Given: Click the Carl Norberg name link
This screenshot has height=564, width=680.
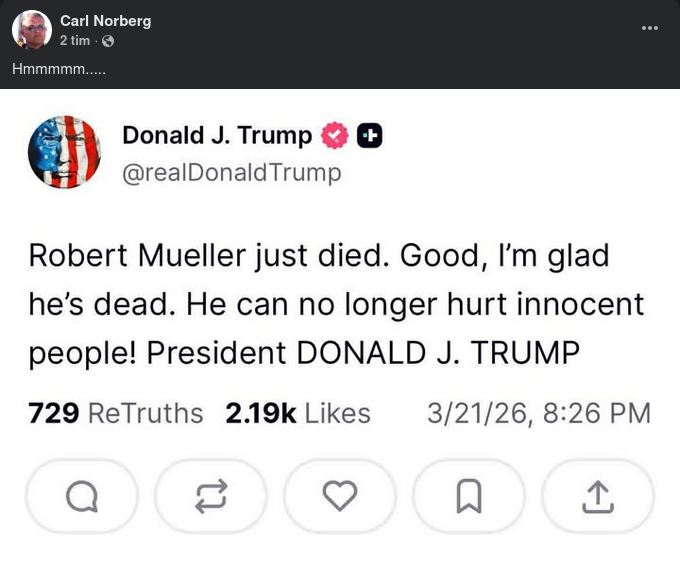Looking at the screenshot, I should (x=105, y=21).
